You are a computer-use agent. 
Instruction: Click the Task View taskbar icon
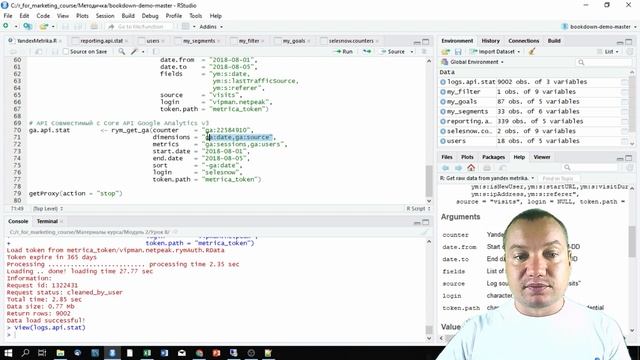tap(42, 353)
